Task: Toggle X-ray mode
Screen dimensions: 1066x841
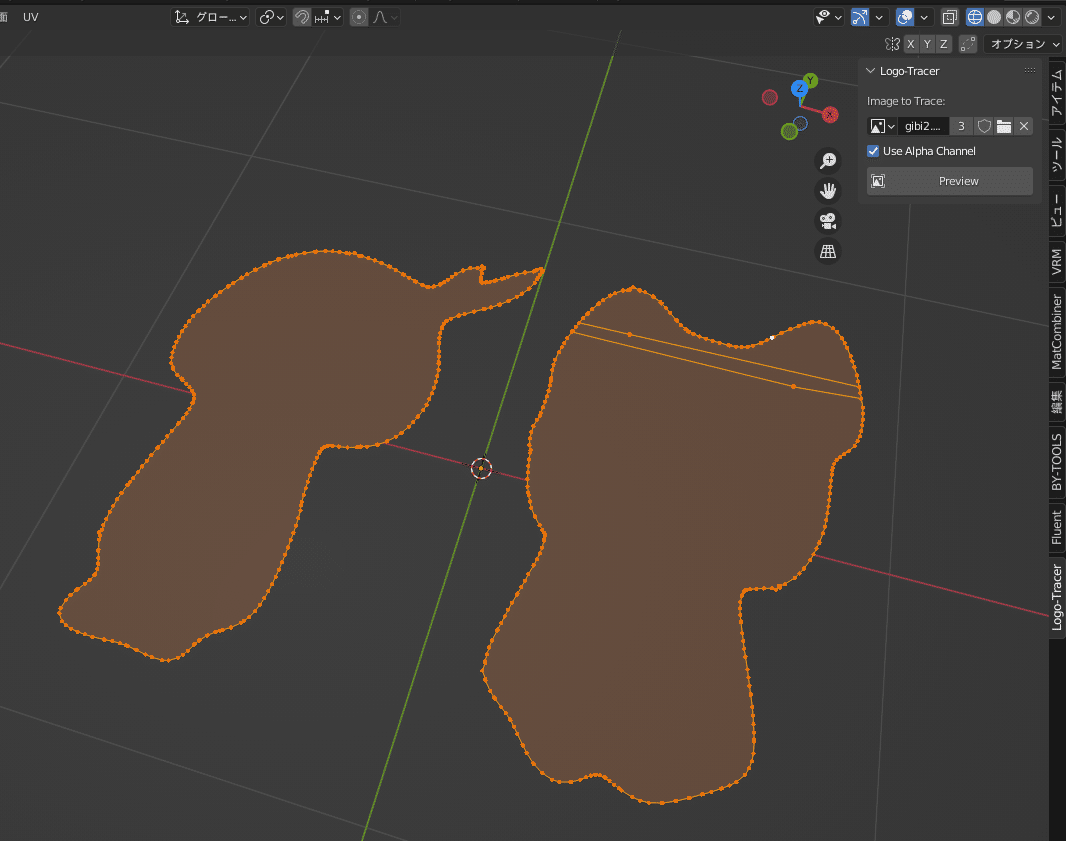Action: click(x=950, y=17)
